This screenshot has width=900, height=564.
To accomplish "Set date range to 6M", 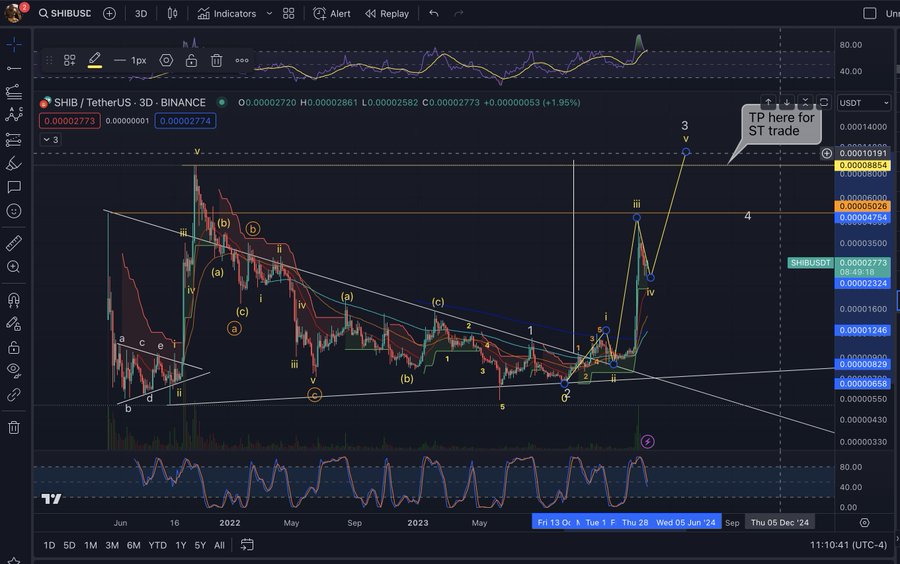I will click(134, 545).
